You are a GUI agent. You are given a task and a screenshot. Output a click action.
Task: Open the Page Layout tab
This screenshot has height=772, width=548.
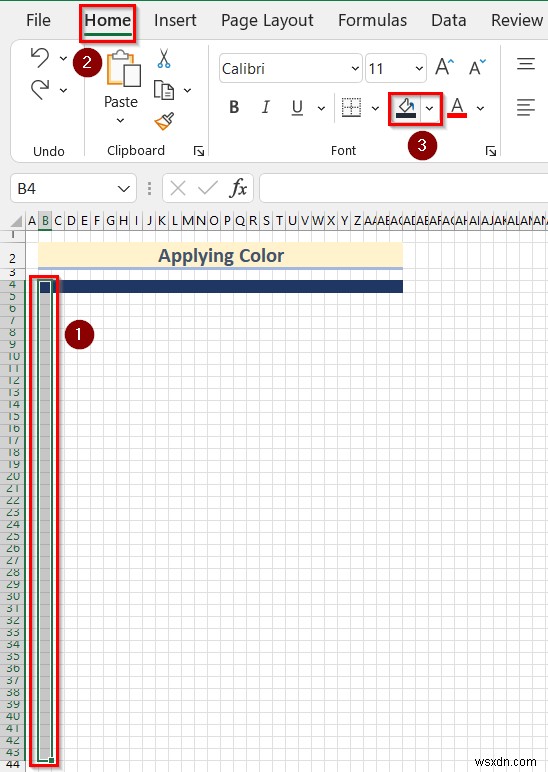pos(267,20)
